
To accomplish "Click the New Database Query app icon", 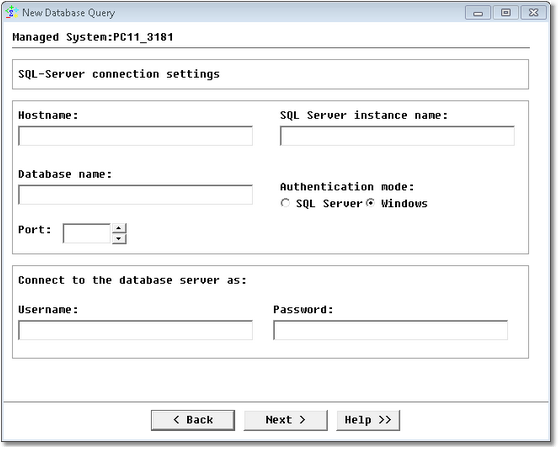I will click(x=12, y=12).
